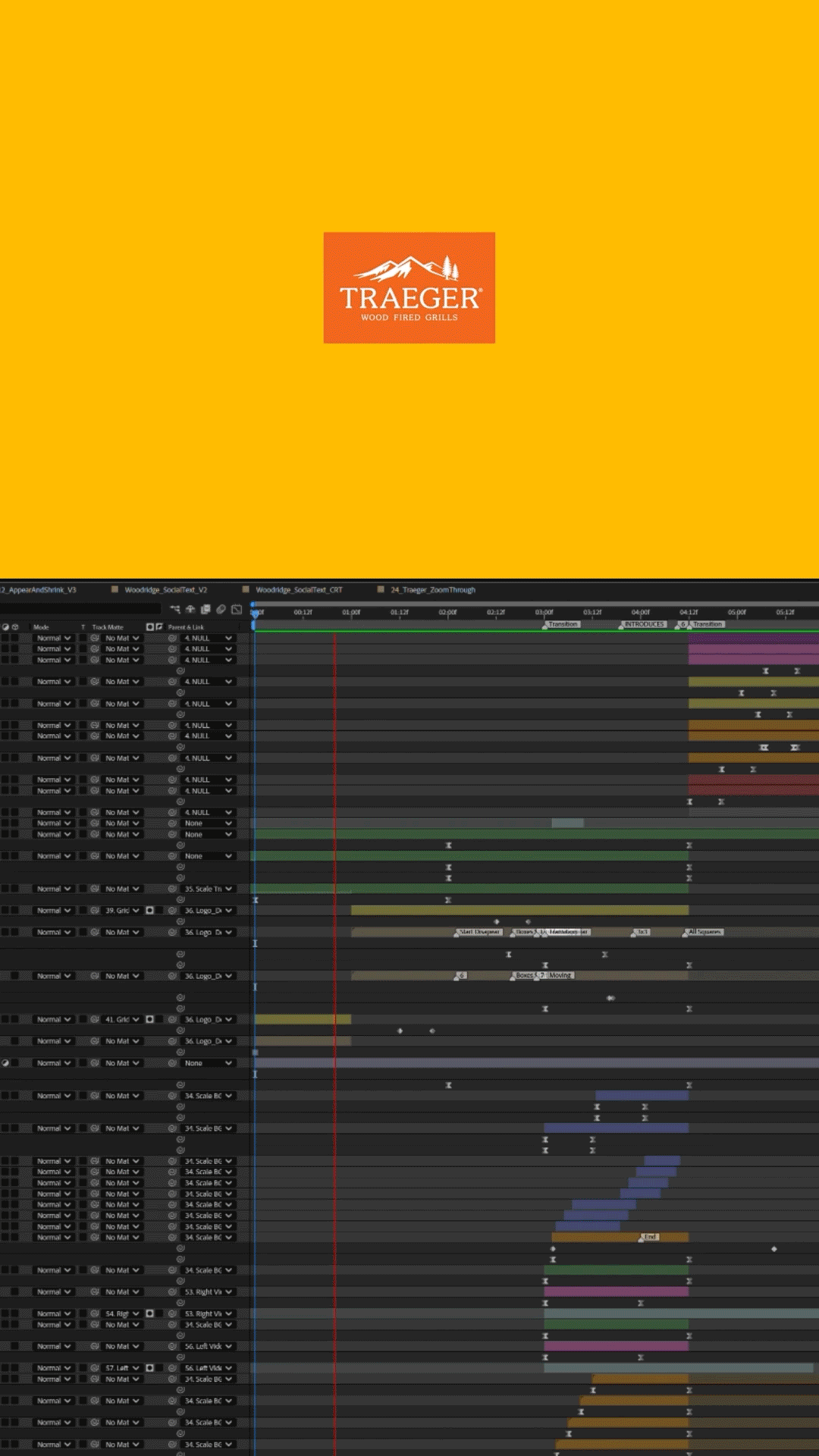The height and width of the screenshot is (1456, 819).
Task: Toggle the hide shy layers icon
Action: [x=190, y=609]
